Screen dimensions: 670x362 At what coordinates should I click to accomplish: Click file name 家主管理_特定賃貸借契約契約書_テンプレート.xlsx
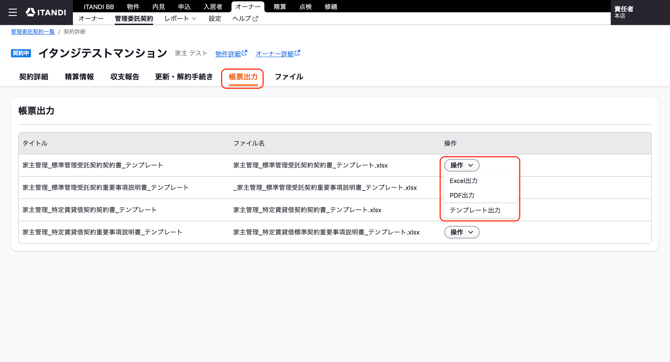tap(307, 210)
